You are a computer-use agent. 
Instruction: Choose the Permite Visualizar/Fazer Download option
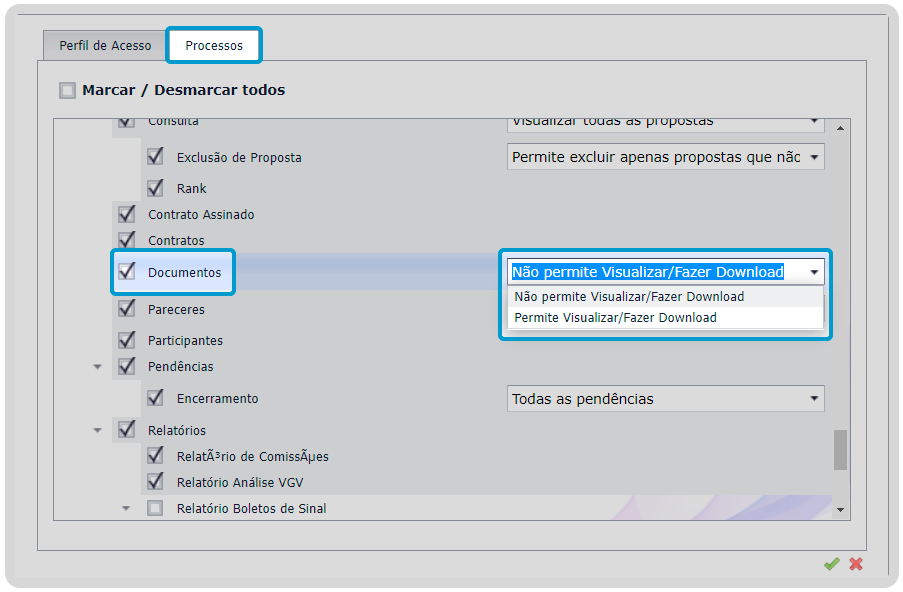click(665, 318)
